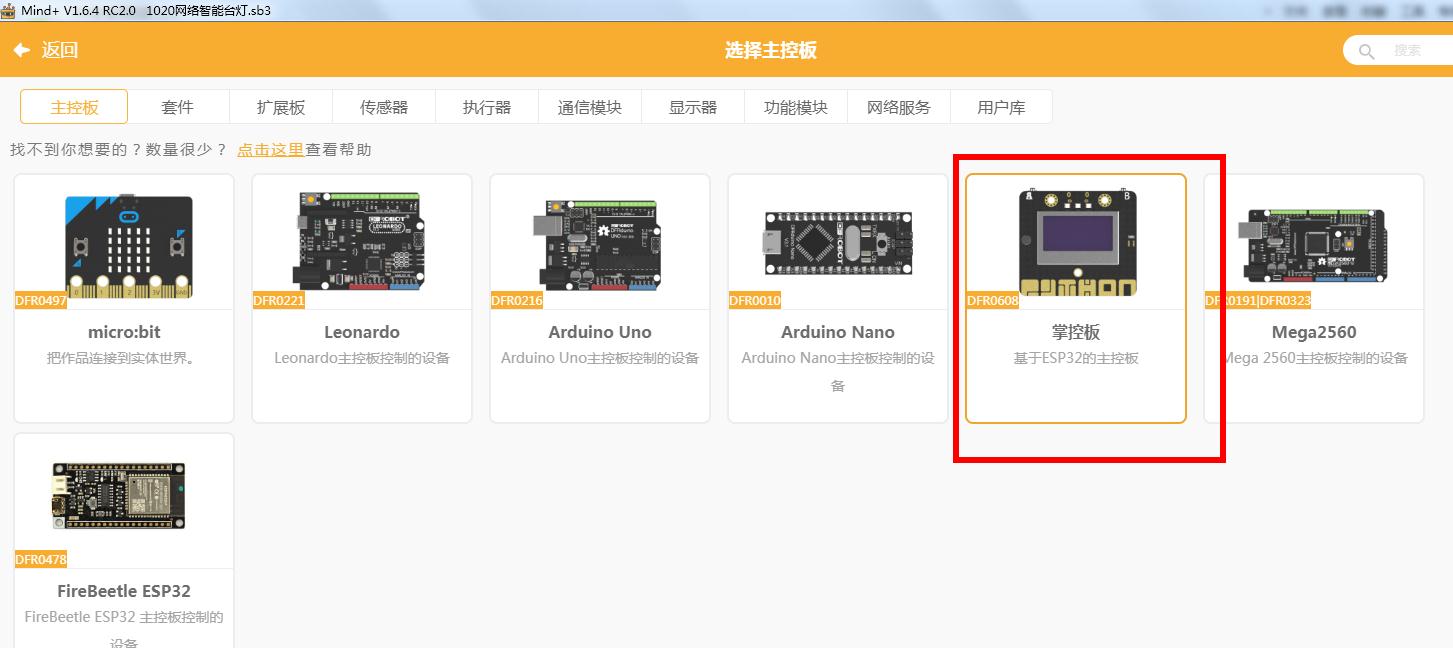Open the 套件 tab
The height and width of the screenshot is (648, 1453).
point(177,107)
